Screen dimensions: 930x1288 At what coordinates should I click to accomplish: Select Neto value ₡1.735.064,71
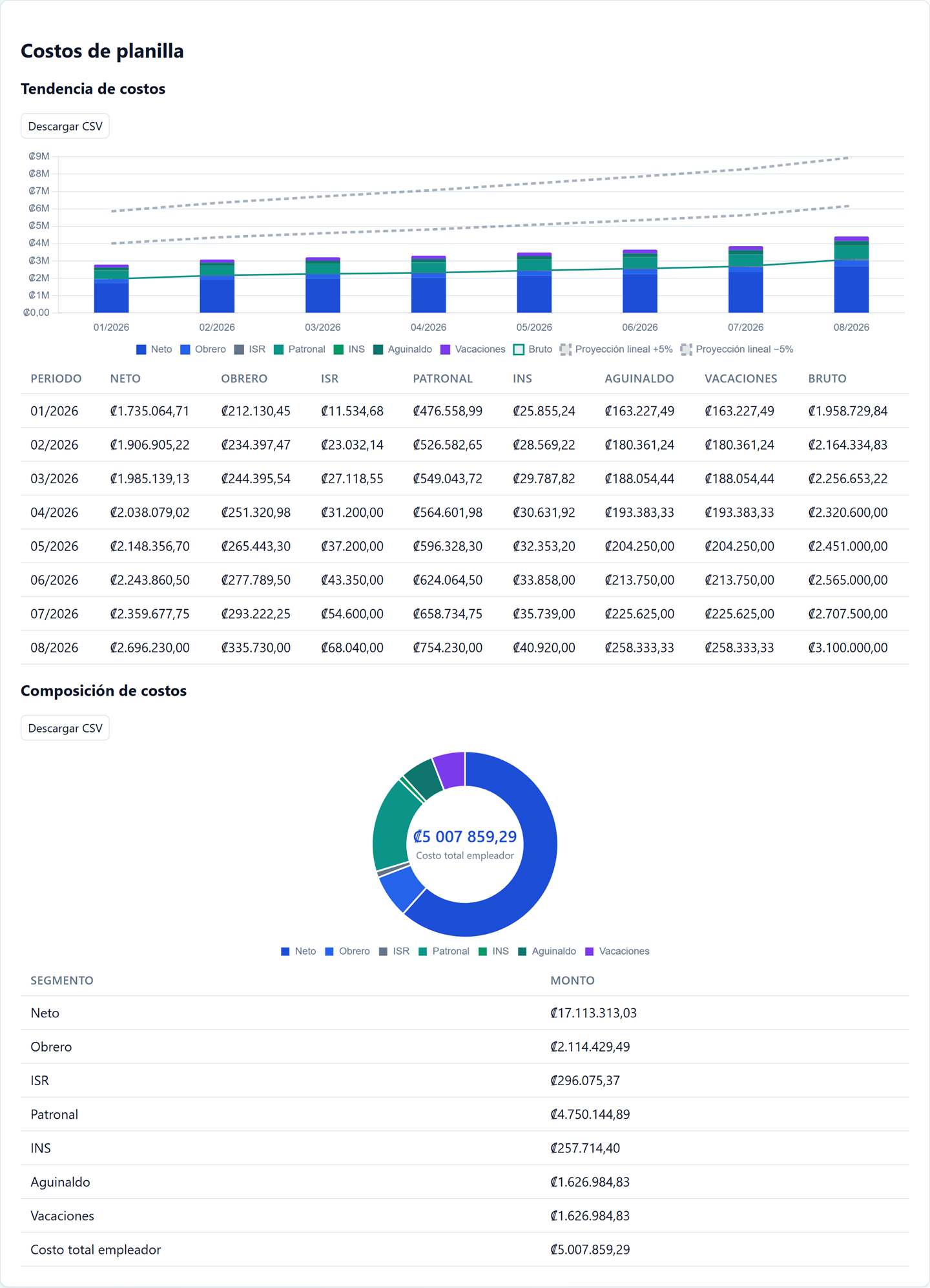point(150,411)
